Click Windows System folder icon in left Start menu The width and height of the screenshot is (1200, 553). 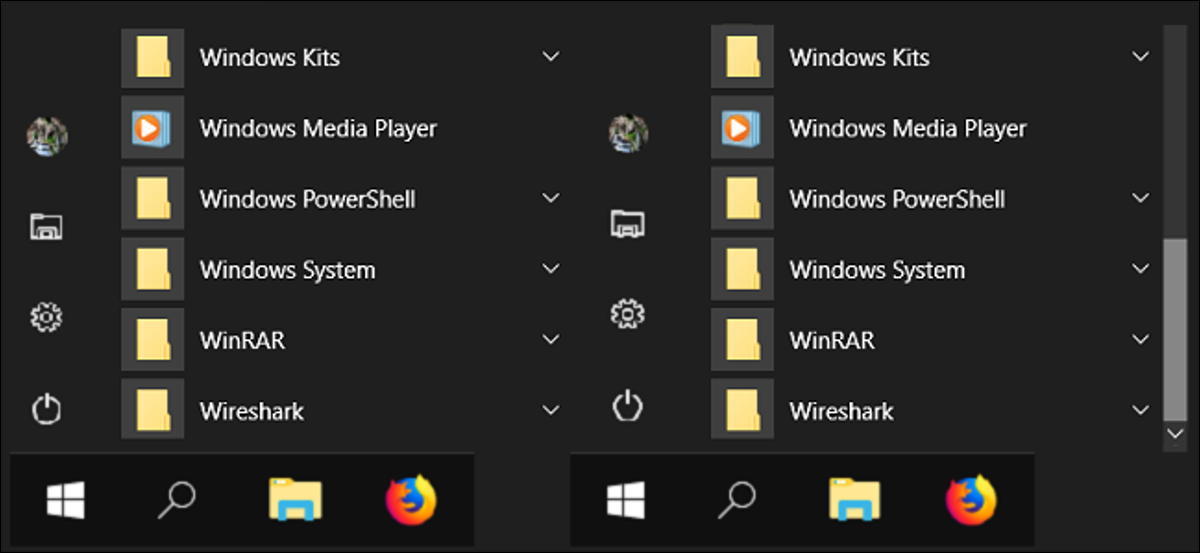pyautogui.click(x=152, y=269)
